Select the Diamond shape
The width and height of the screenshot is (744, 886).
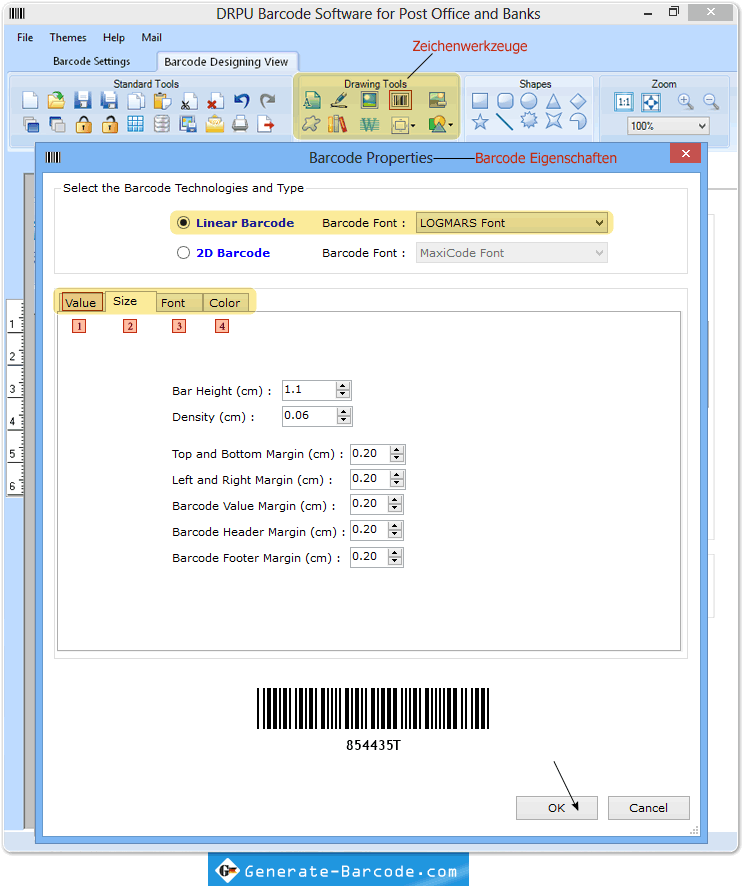tap(578, 101)
